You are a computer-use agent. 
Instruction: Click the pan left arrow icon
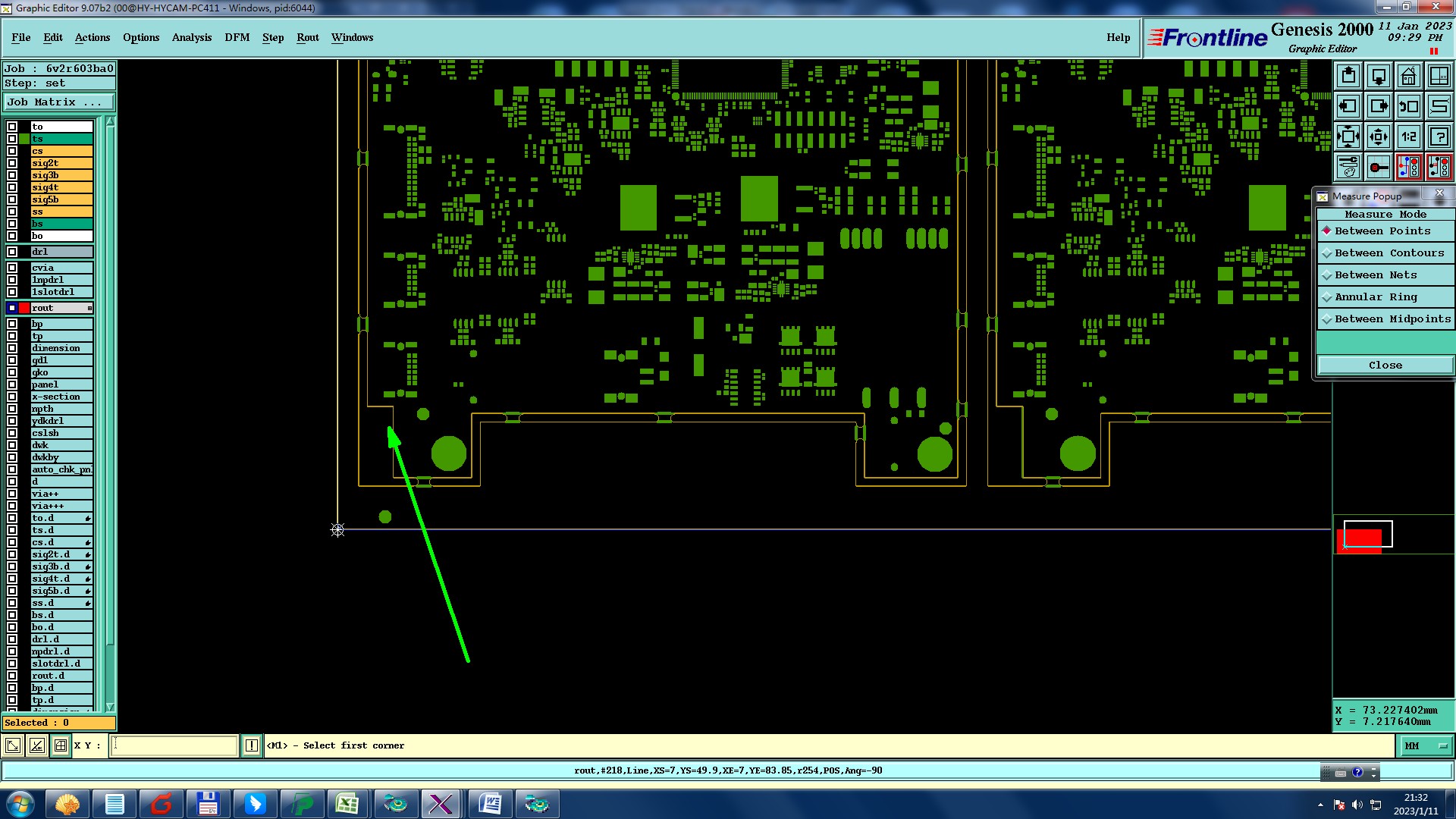pyautogui.click(x=1348, y=106)
